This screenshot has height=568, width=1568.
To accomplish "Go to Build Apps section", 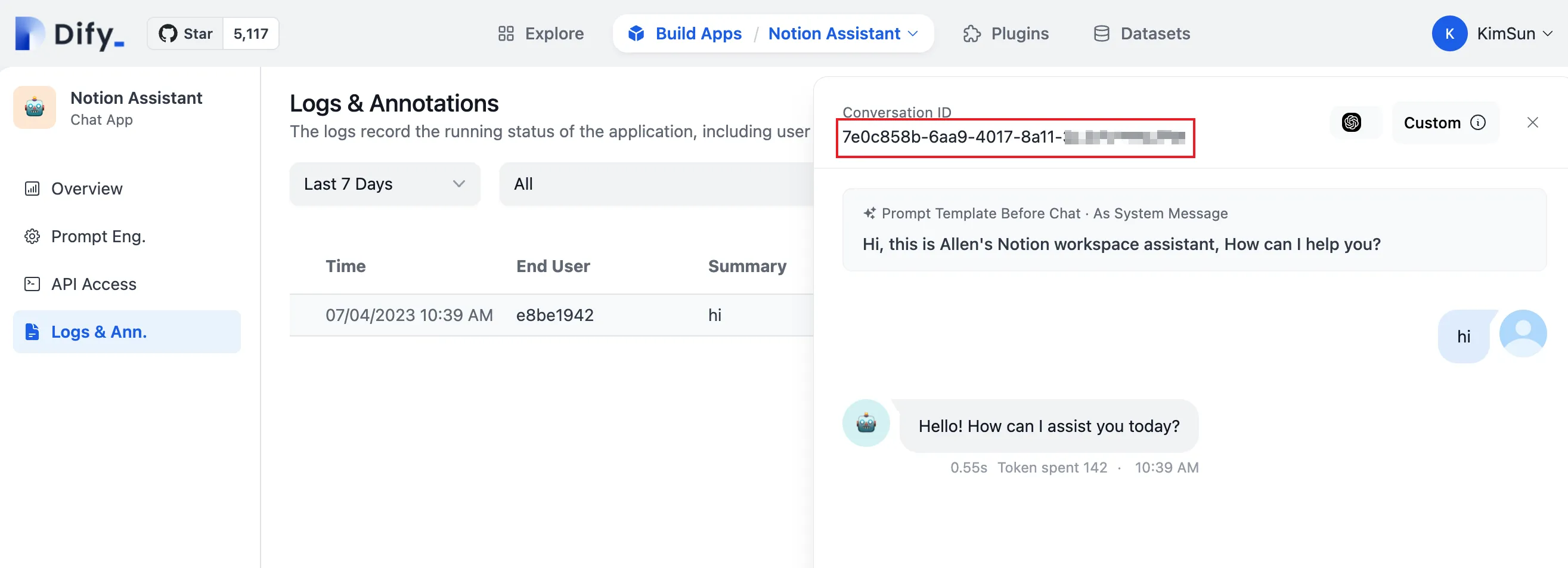I will 686,33.
